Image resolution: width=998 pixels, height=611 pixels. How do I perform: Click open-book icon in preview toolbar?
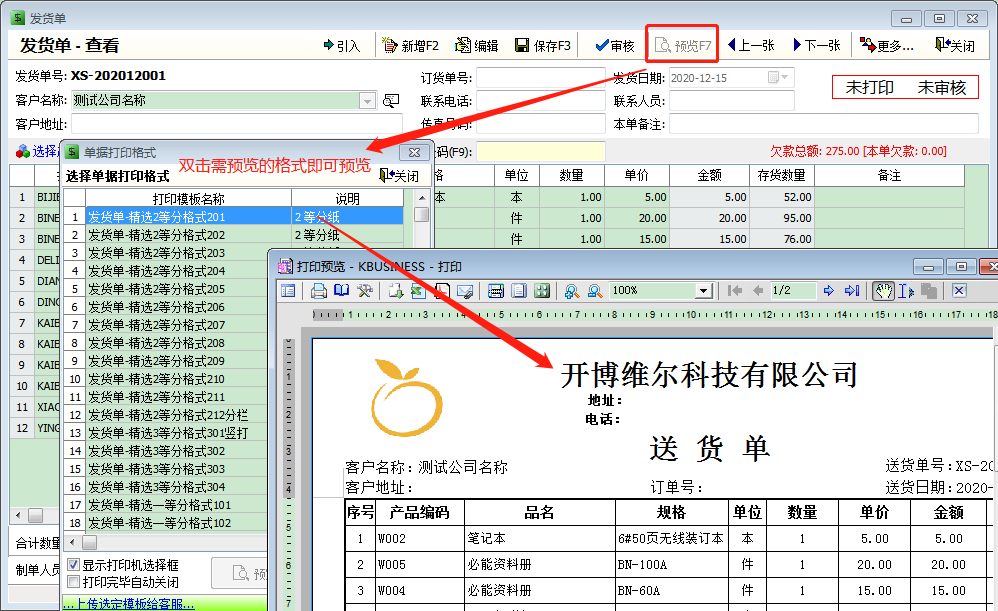coord(342,291)
